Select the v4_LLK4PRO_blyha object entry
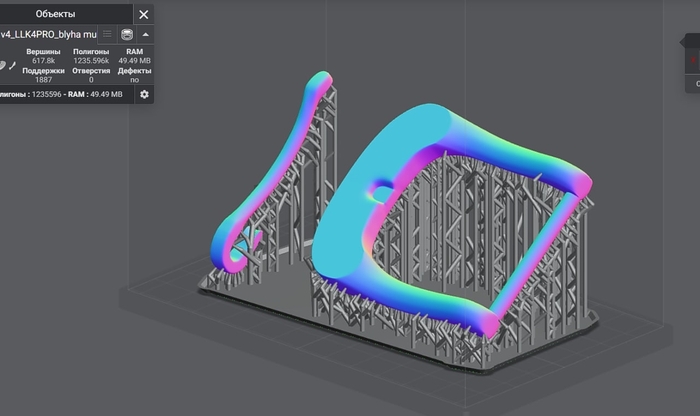This screenshot has height=416, width=700. (48, 34)
